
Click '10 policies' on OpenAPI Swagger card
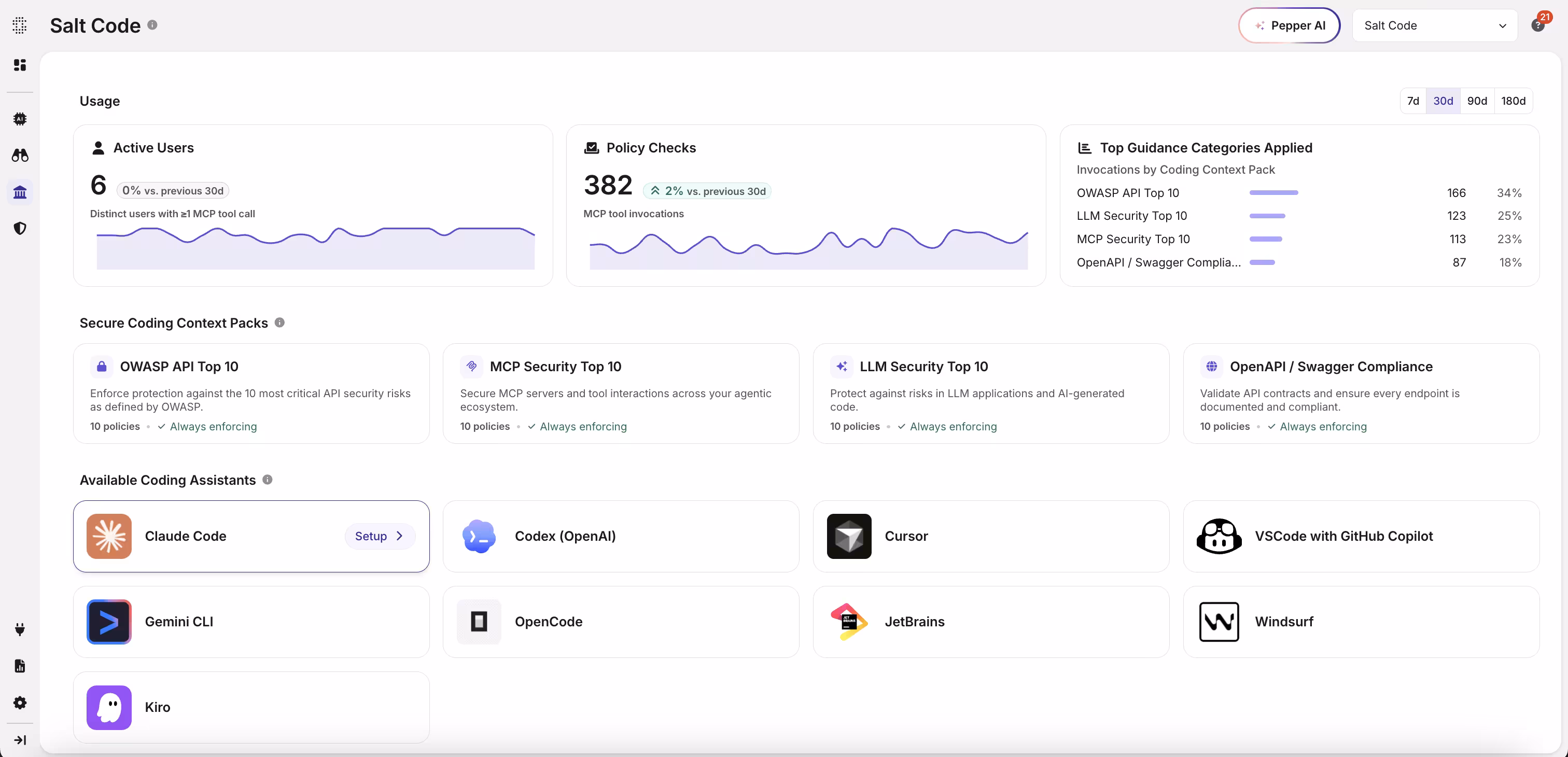[x=1225, y=427]
